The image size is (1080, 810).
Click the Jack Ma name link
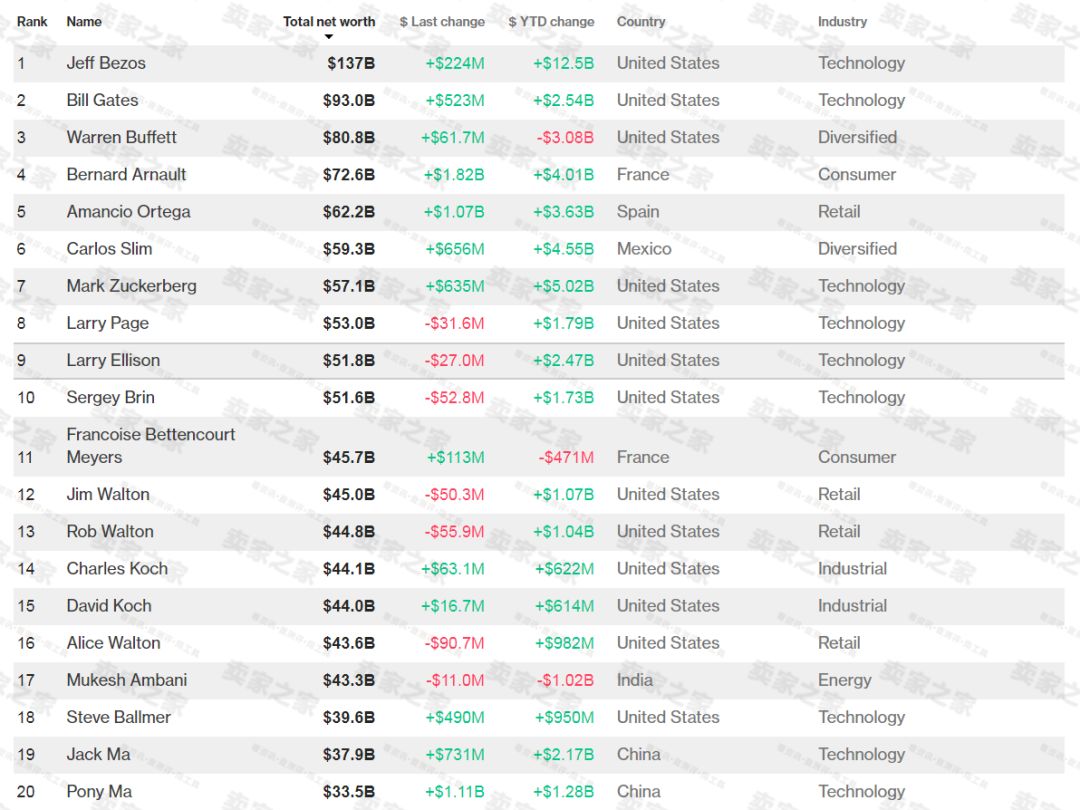[98, 754]
